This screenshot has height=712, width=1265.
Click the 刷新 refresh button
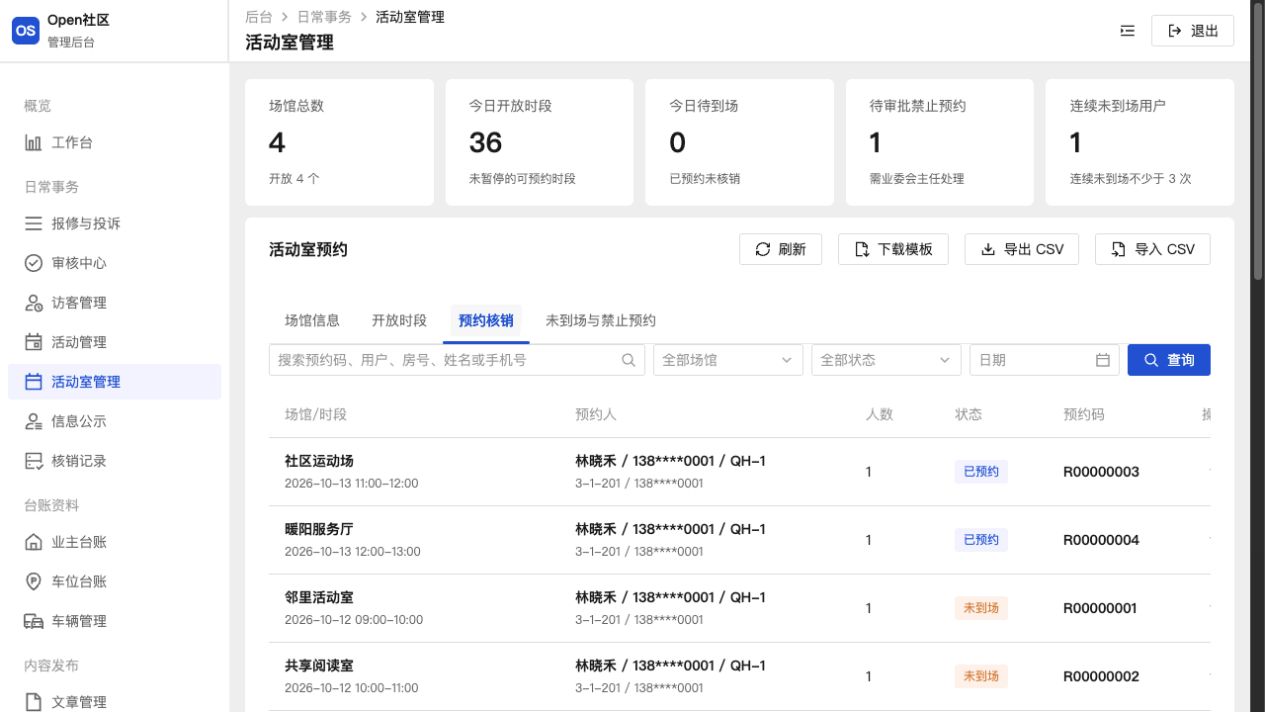point(780,249)
